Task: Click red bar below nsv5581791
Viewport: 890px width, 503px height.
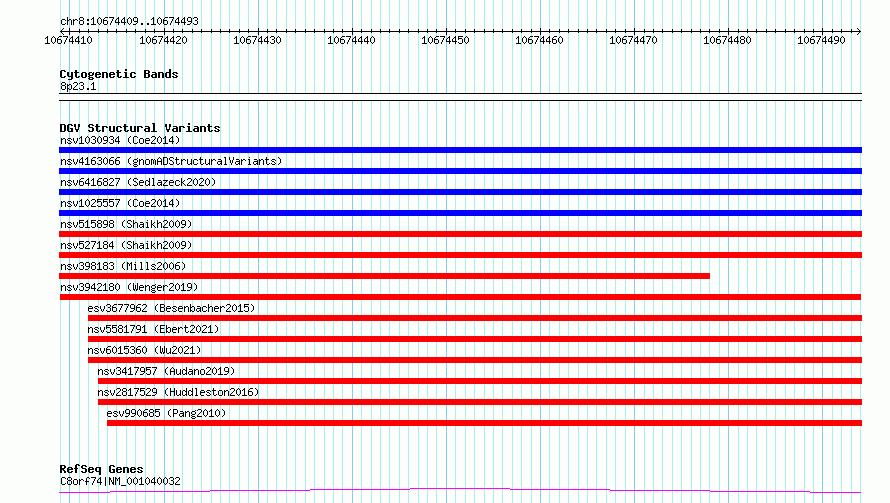Action: tap(475, 339)
